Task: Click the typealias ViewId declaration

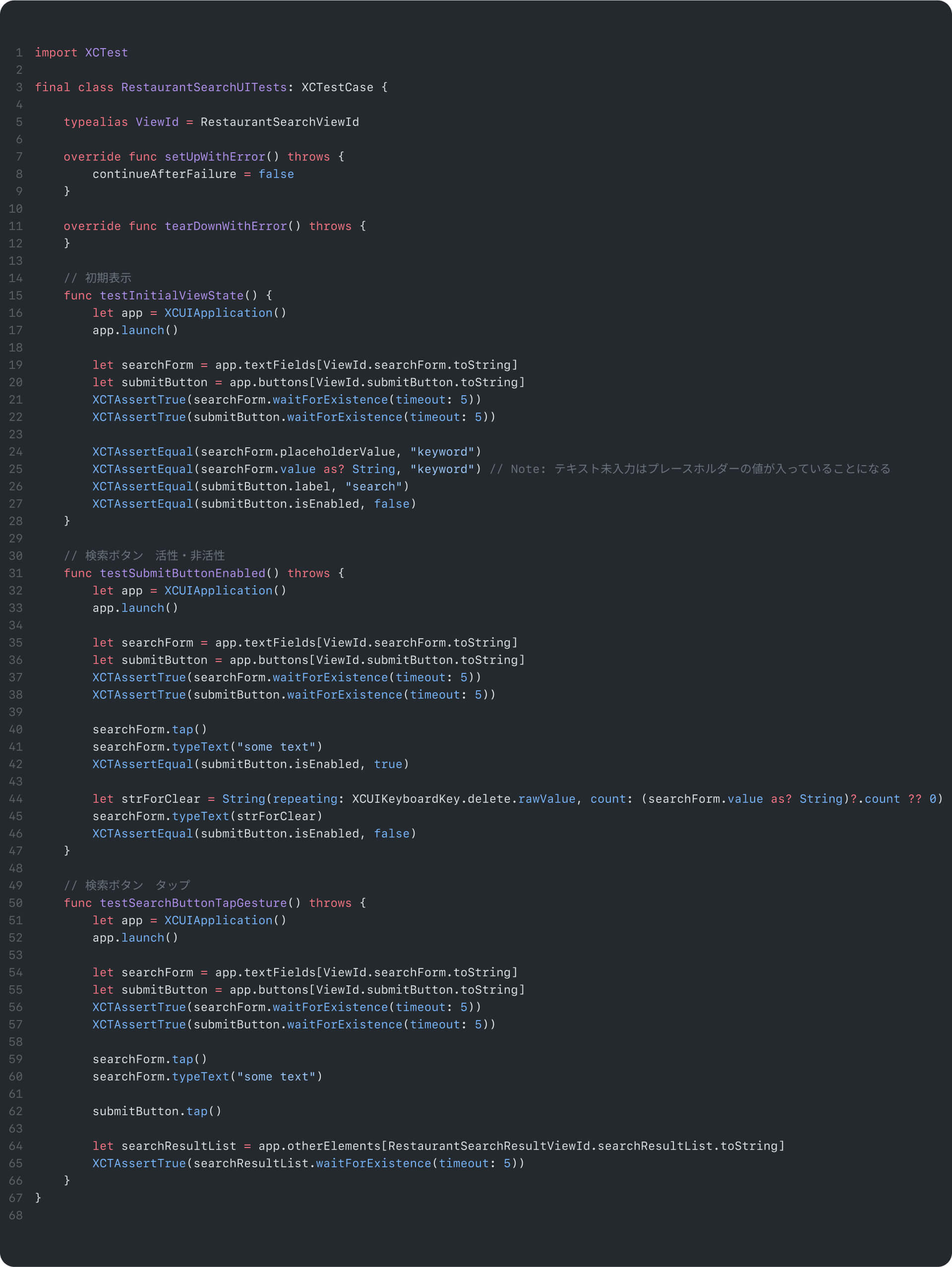Action: (157, 122)
